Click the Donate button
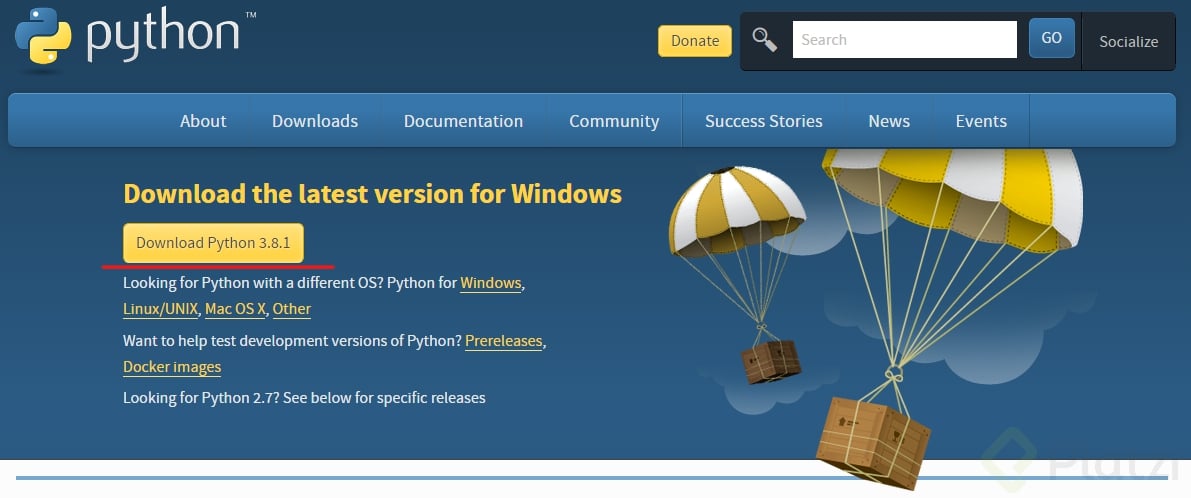The width and height of the screenshot is (1191, 498). click(694, 41)
